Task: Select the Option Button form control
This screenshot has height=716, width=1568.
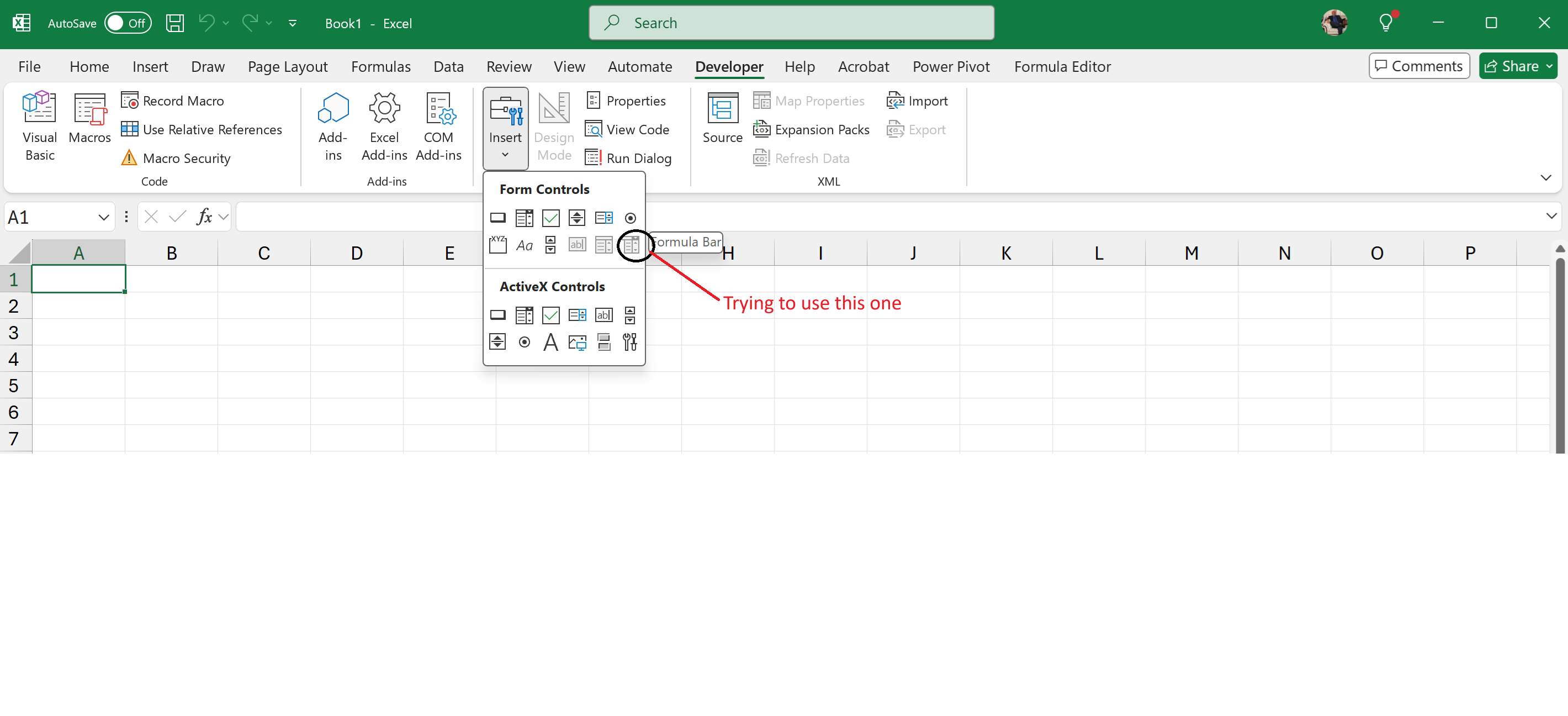Action: point(631,217)
